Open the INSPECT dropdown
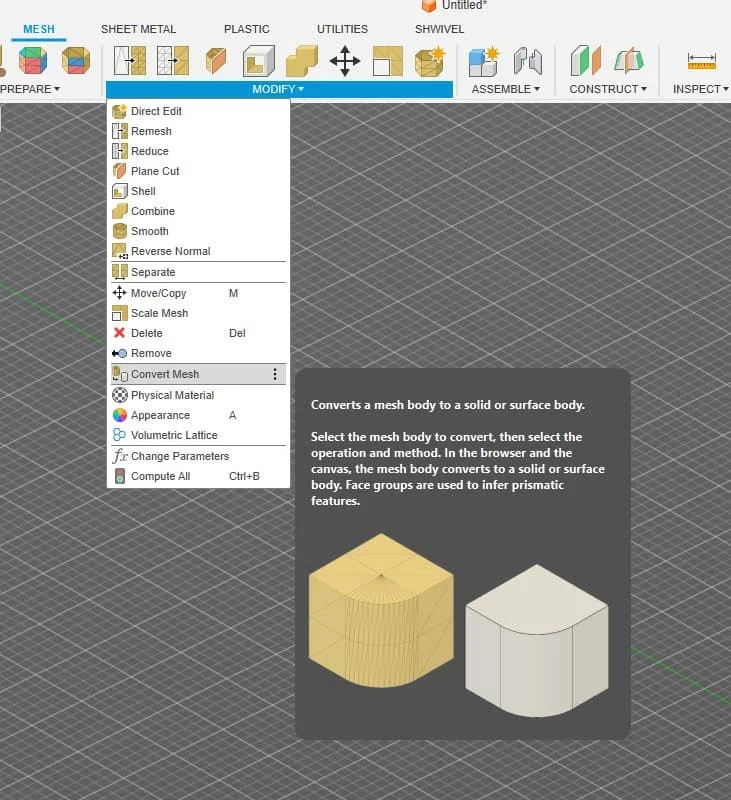 coord(700,89)
